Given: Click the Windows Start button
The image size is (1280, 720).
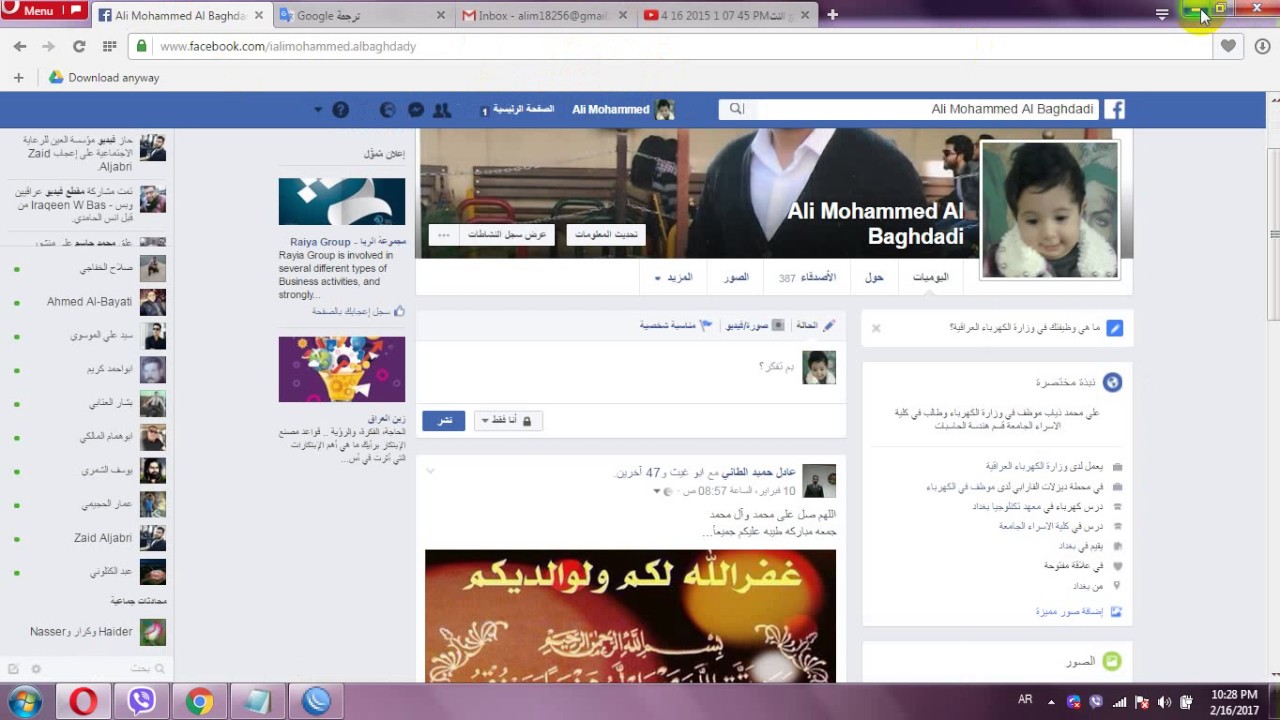Looking at the screenshot, I should (24, 702).
